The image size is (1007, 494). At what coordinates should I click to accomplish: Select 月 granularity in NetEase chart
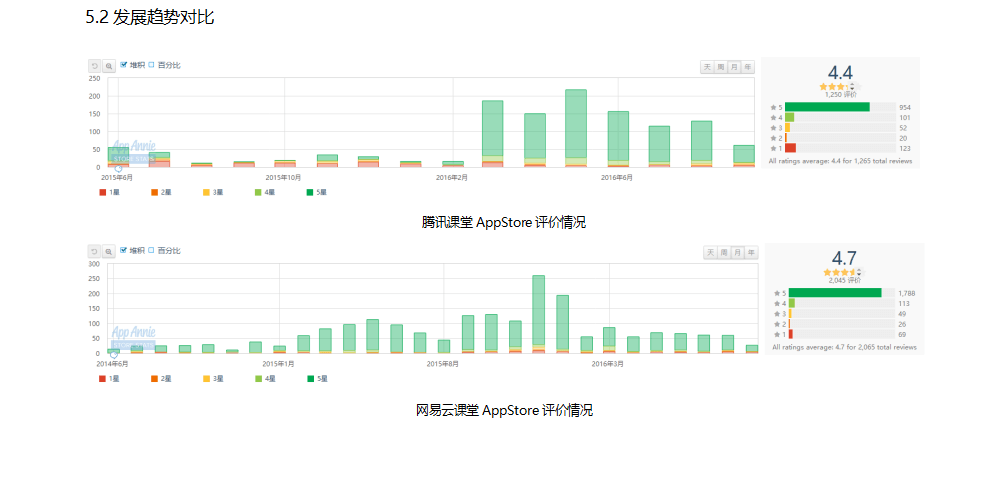737,252
